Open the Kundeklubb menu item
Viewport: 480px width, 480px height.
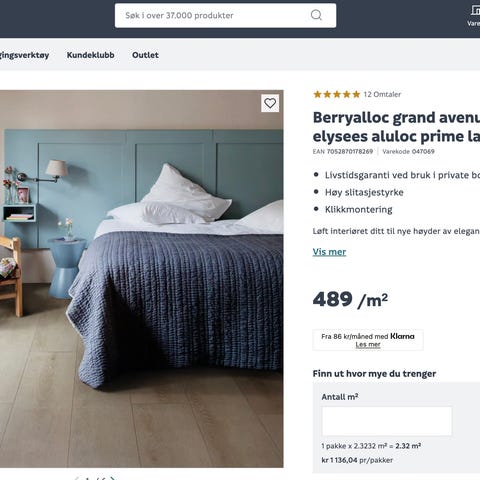coord(90,55)
